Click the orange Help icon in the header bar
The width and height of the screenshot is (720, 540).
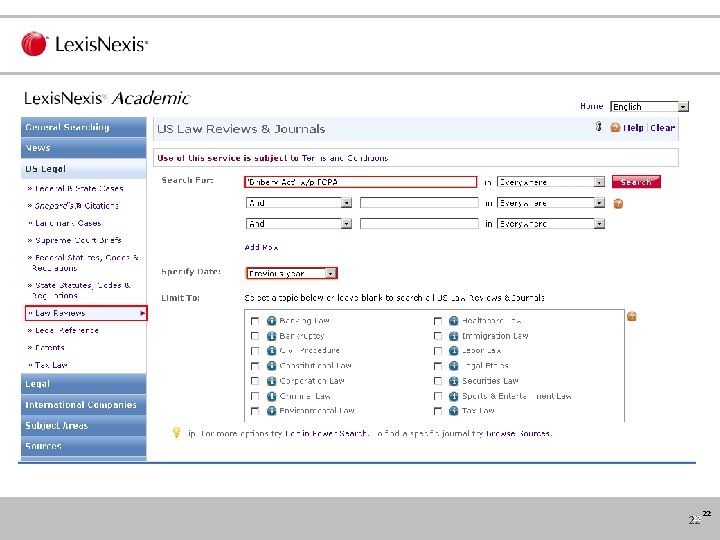click(615, 127)
